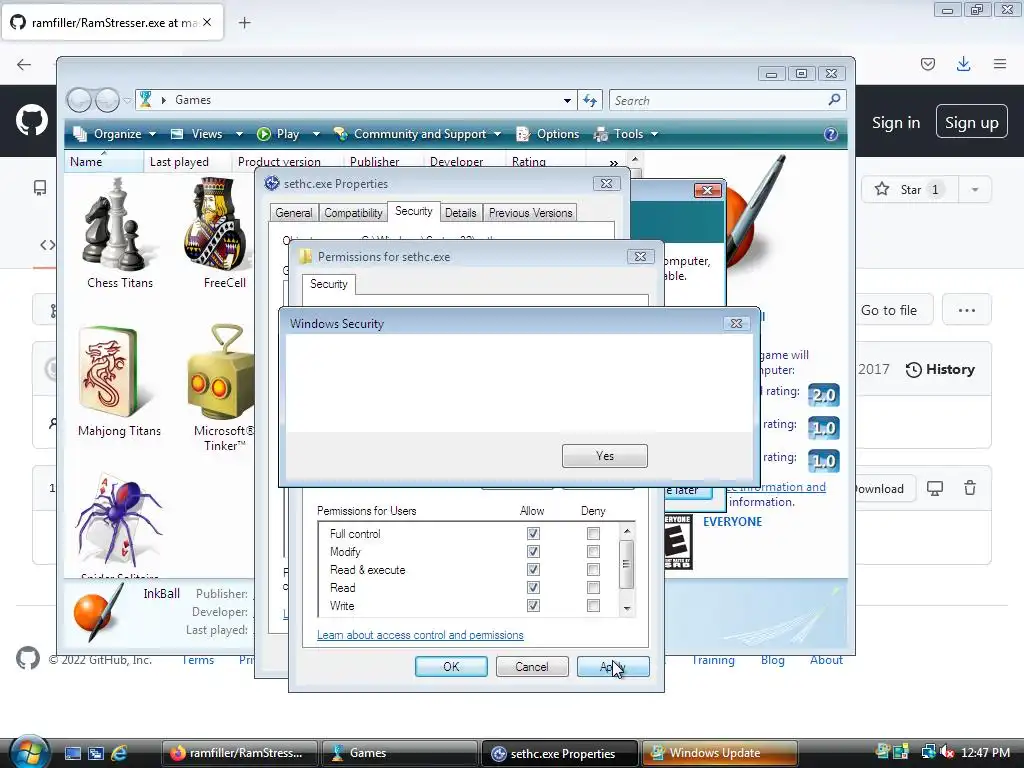The image size is (1024, 768).
Task: Switch to the Compatibility tab
Action: (x=353, y=213)
